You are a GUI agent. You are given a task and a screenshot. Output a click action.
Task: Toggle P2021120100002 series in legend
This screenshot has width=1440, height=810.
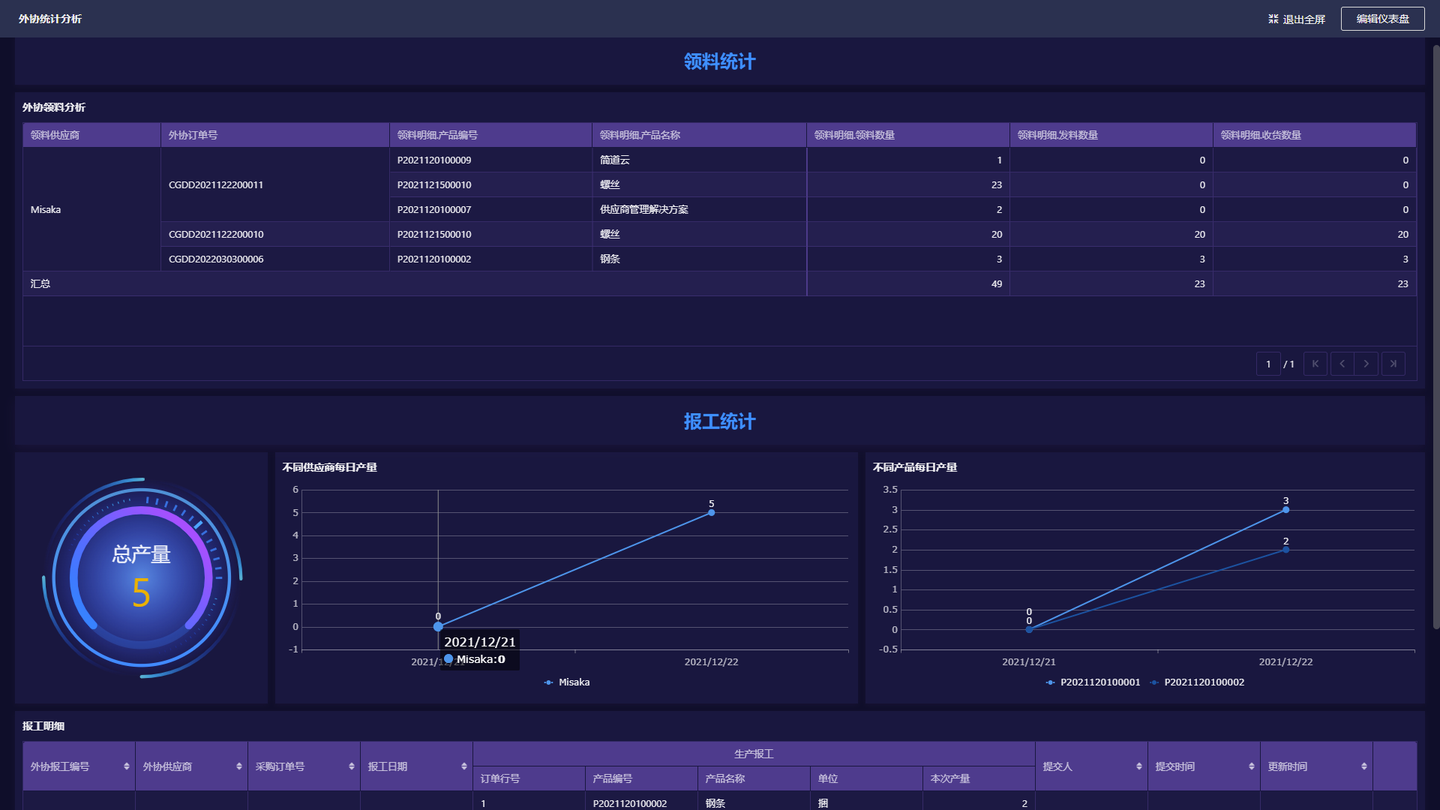click(1197, 682)
